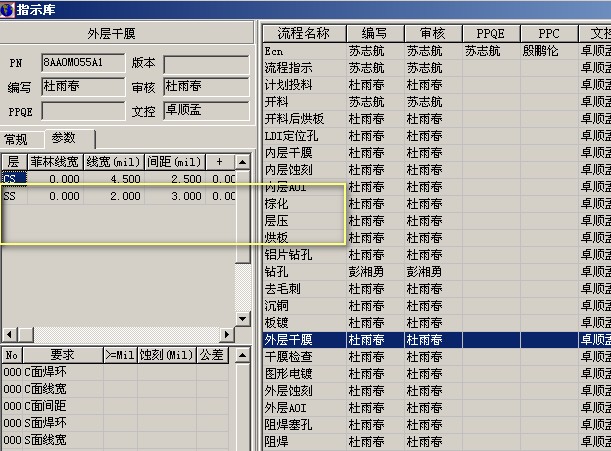The width and height of the screenshot is (611, 451).
Task: Click the 要求 column header
Action: (63, 355)
